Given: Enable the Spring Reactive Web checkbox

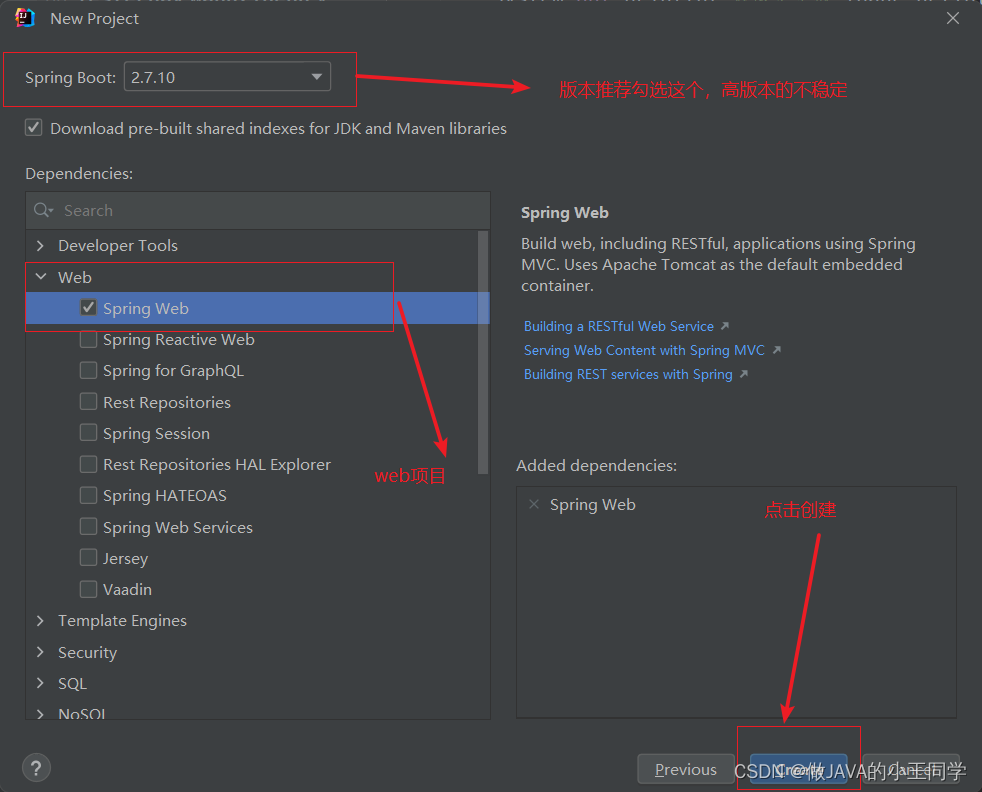Looking at the screenshot, I should point(88,339).
